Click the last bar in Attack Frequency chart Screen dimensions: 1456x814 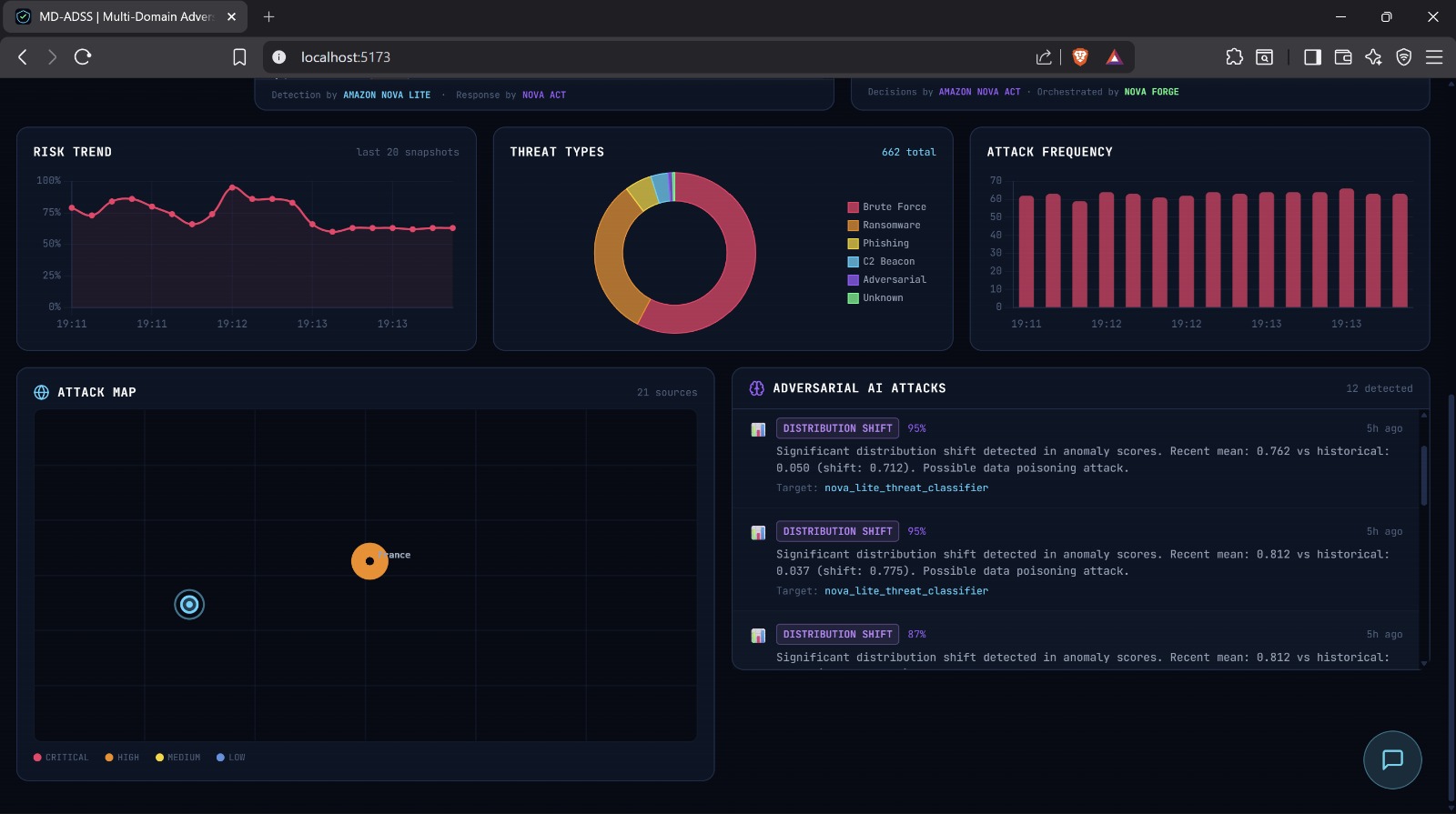point(1400,251)
